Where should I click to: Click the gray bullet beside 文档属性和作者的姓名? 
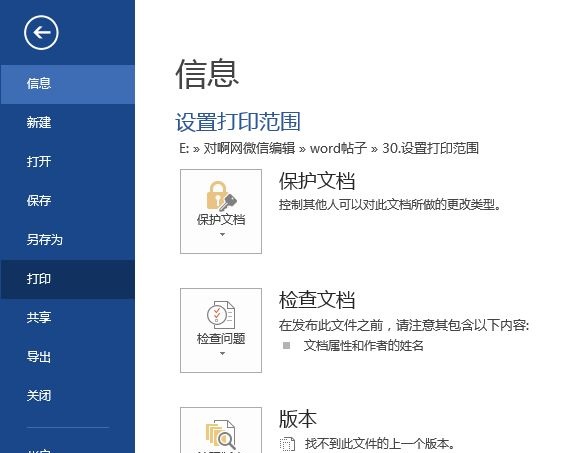[x=287, y=345]
